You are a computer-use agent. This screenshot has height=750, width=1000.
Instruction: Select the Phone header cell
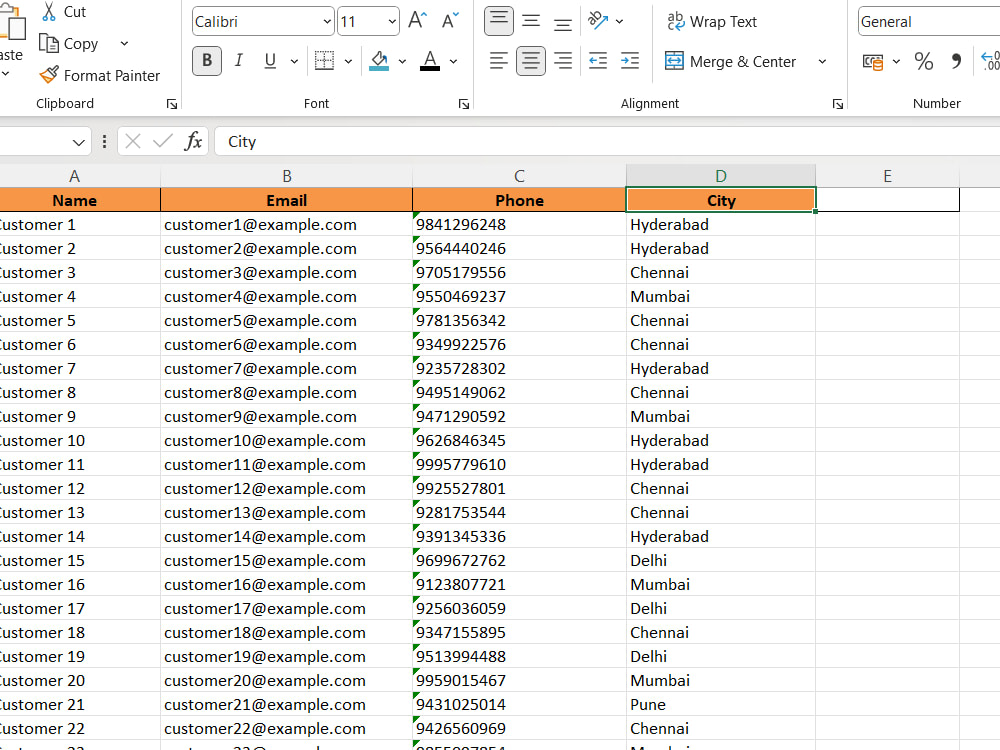(x=519, y=200)
